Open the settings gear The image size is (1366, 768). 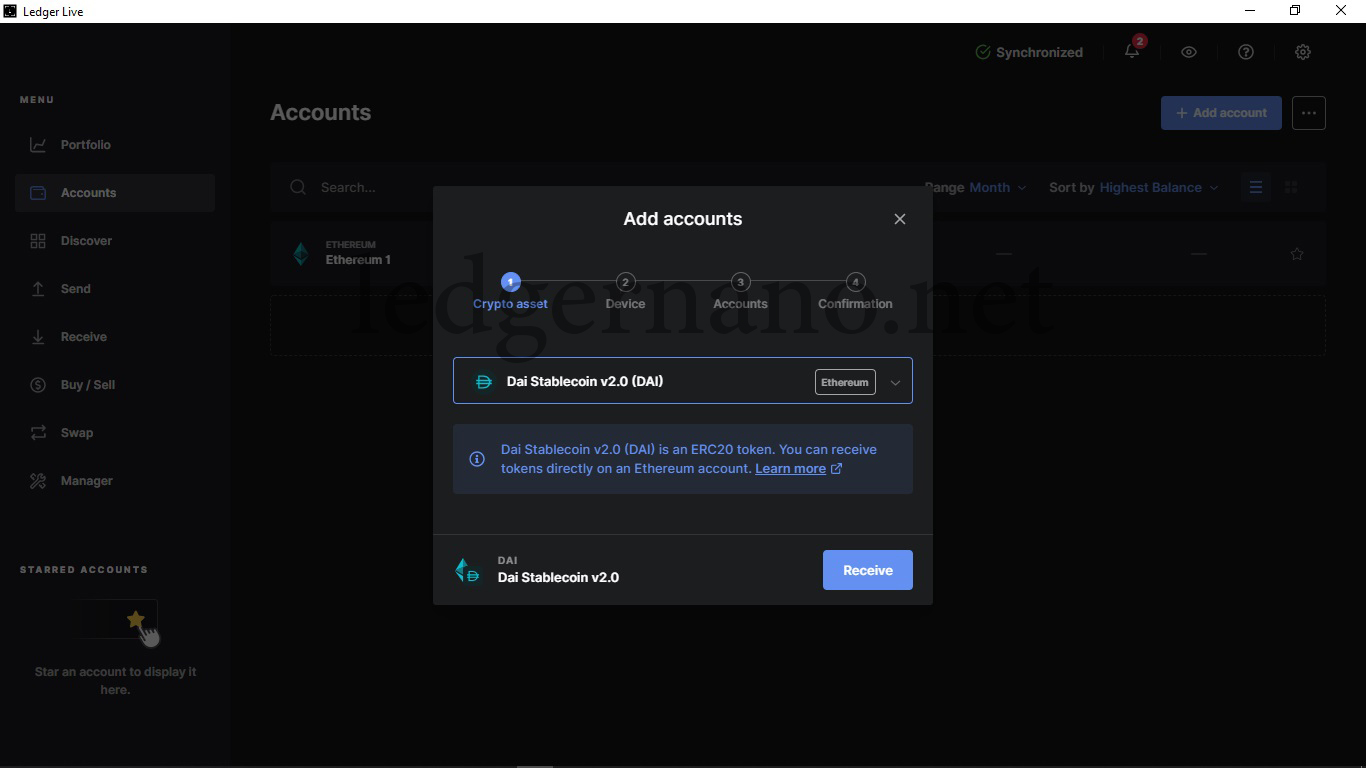click(1303, 52)
